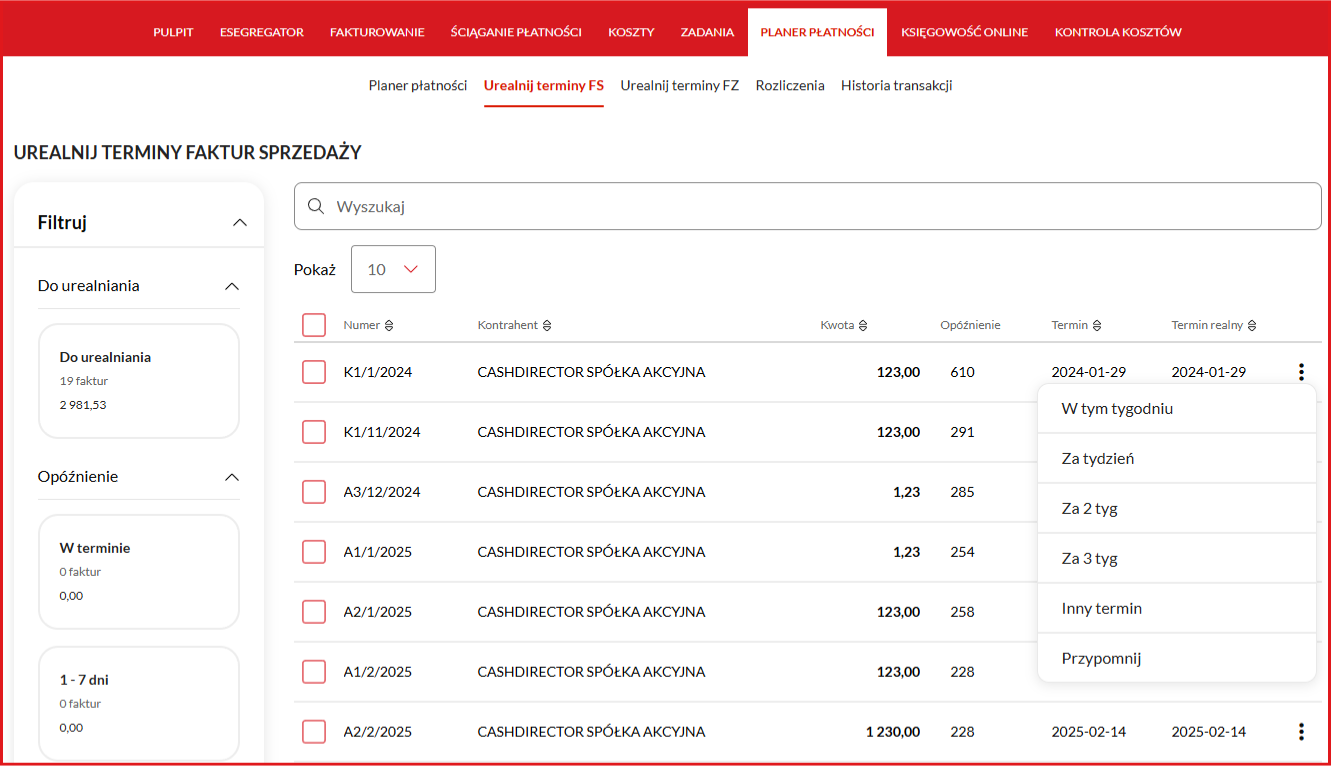Collapse the Opóźnienie filter section
1331x766 pixels.
232,477
